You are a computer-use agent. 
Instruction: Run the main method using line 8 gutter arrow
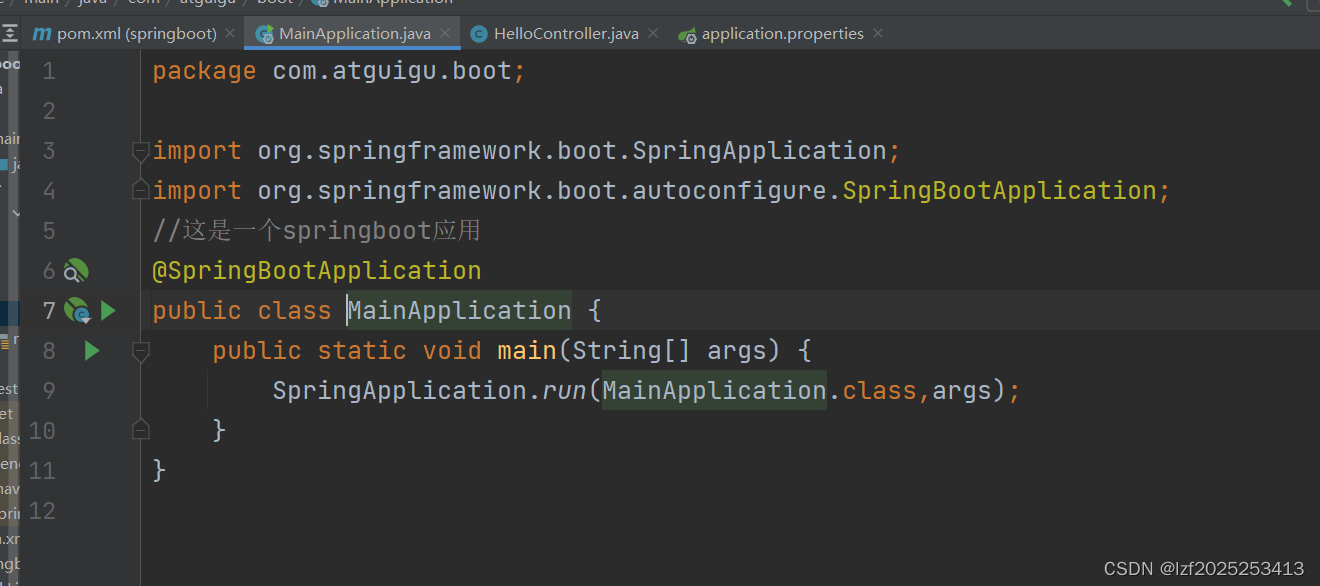(91, 350)
